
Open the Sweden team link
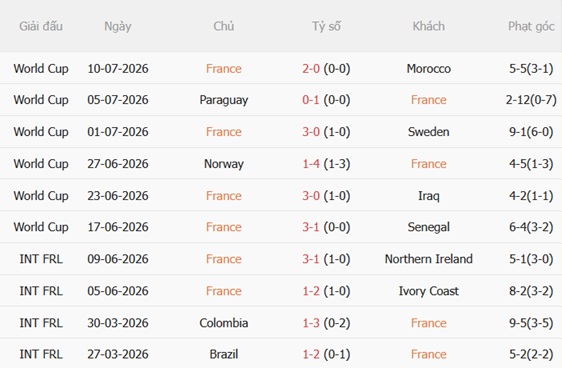(x=429, y=132)
